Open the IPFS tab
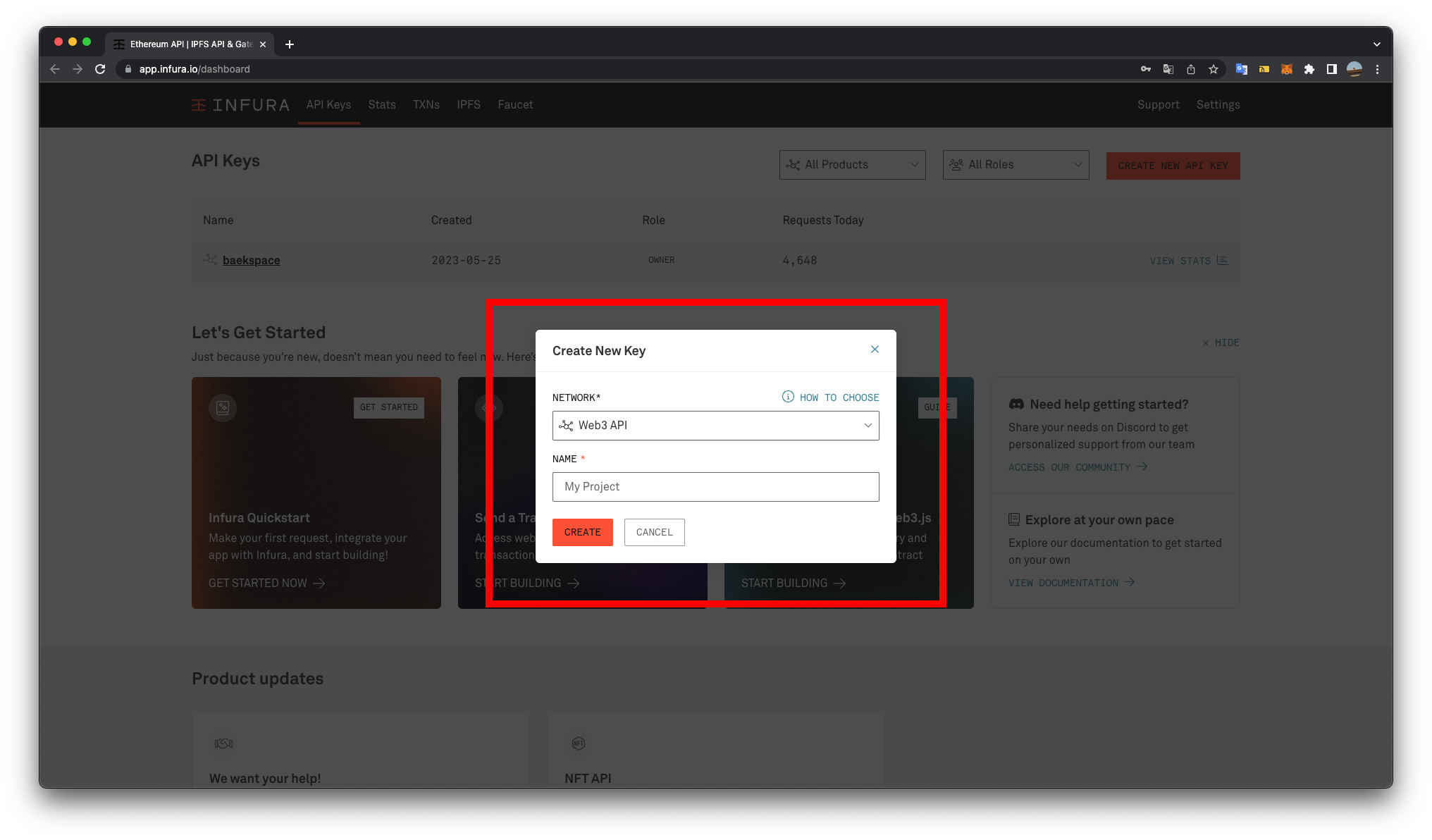Image resolution: width=1432 pixels, height=840 pixels. (468, 105)
